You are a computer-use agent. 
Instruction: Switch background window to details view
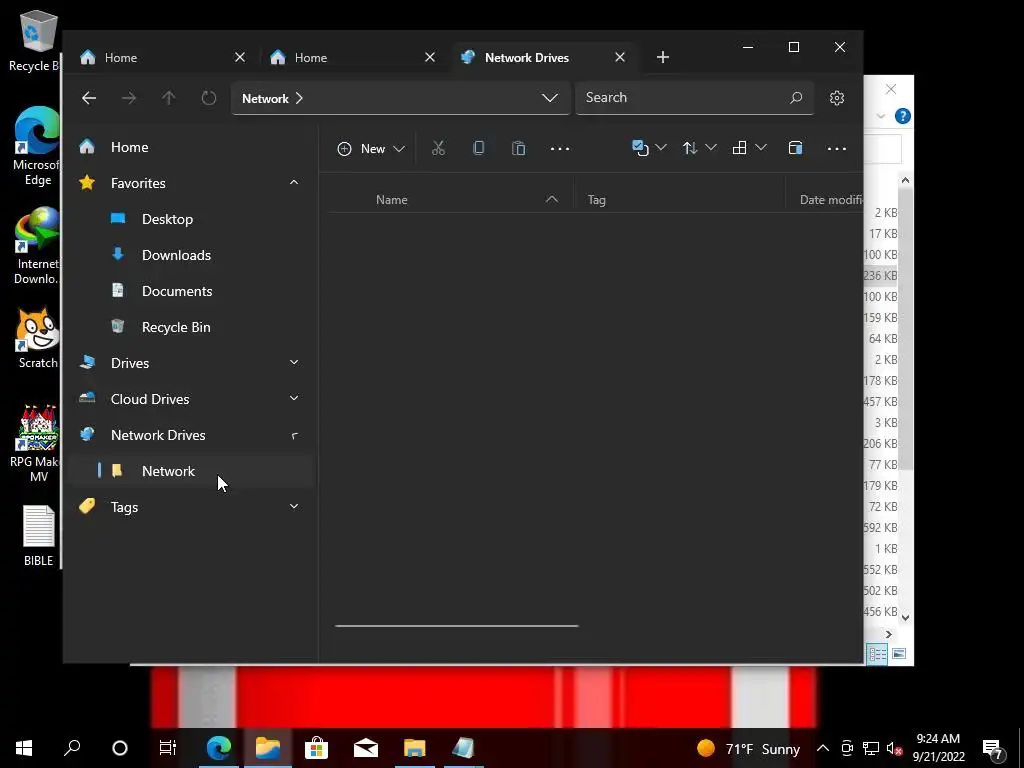[x=877, y=654]
